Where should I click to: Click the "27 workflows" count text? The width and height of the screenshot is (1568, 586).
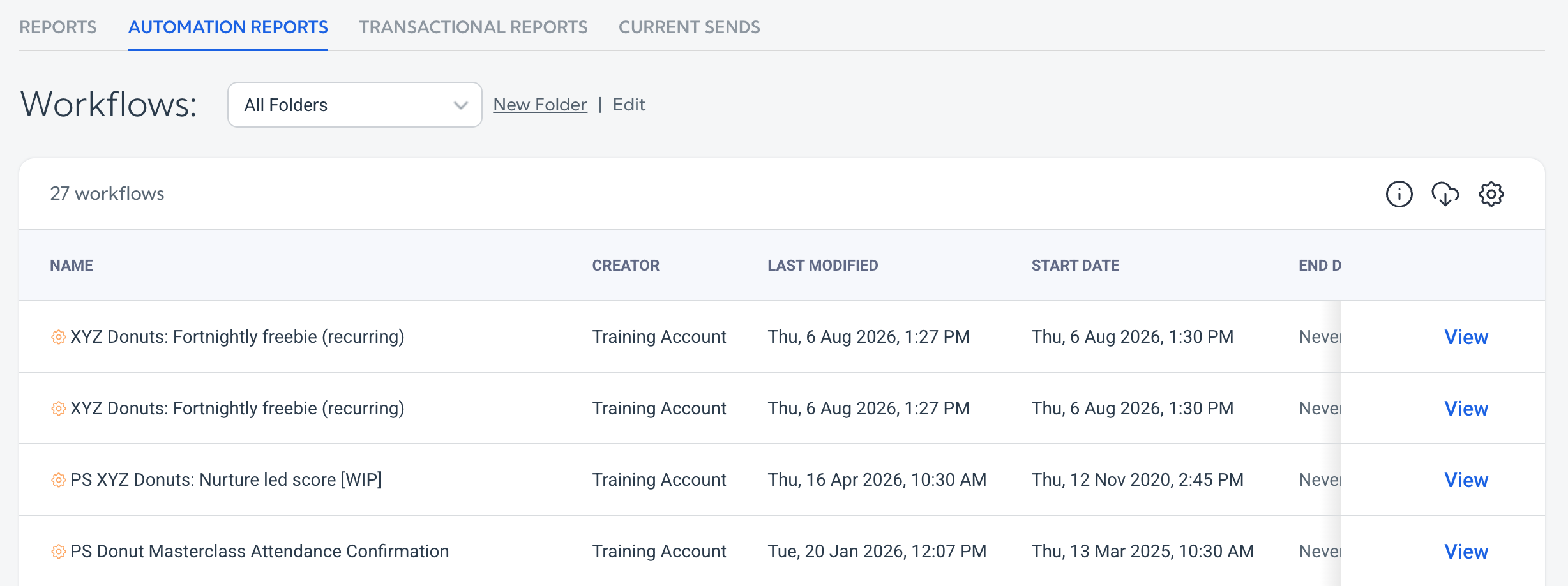point(107,193)
